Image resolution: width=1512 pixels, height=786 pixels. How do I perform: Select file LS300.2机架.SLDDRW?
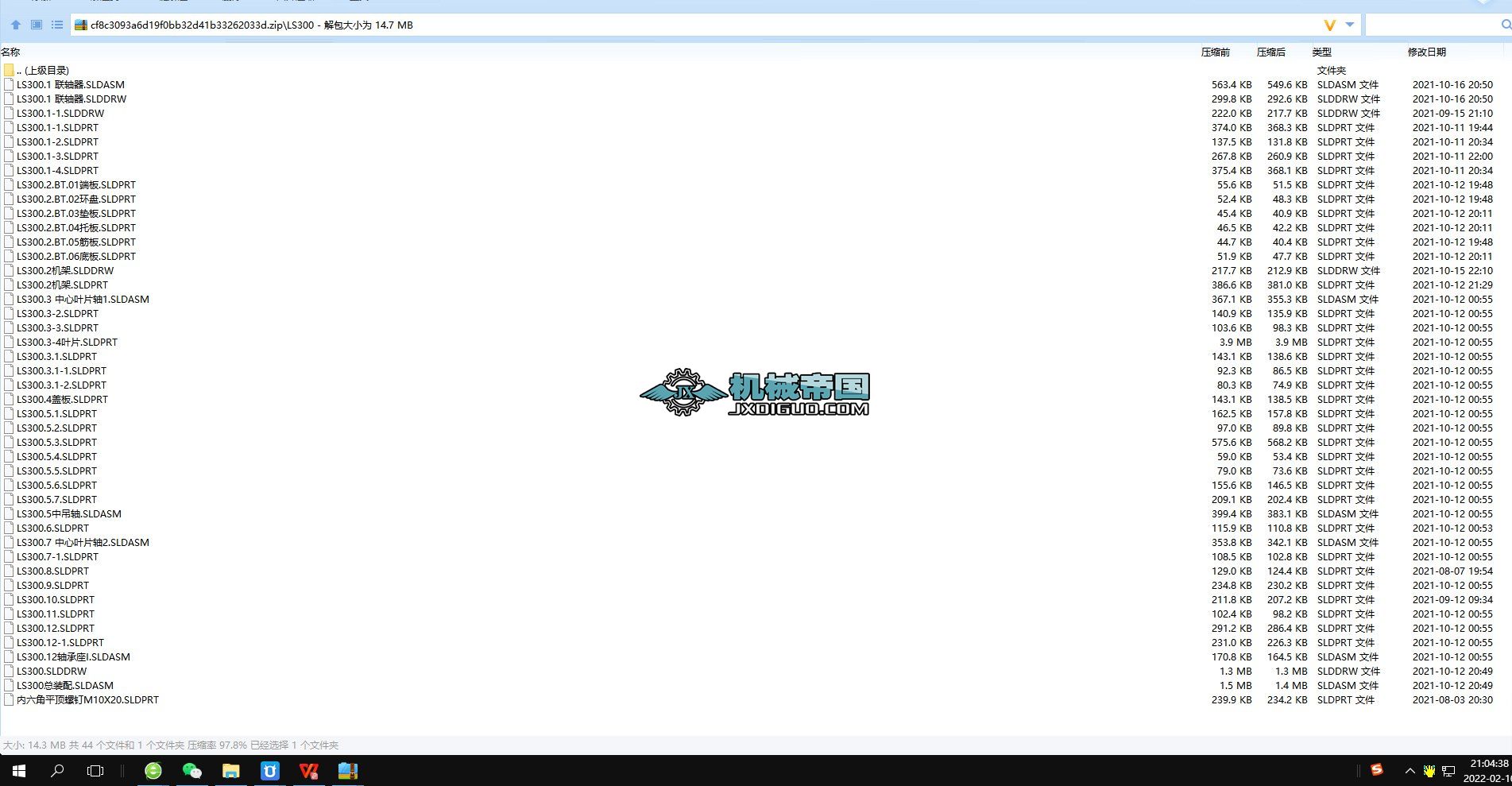[x=65, y=270]
